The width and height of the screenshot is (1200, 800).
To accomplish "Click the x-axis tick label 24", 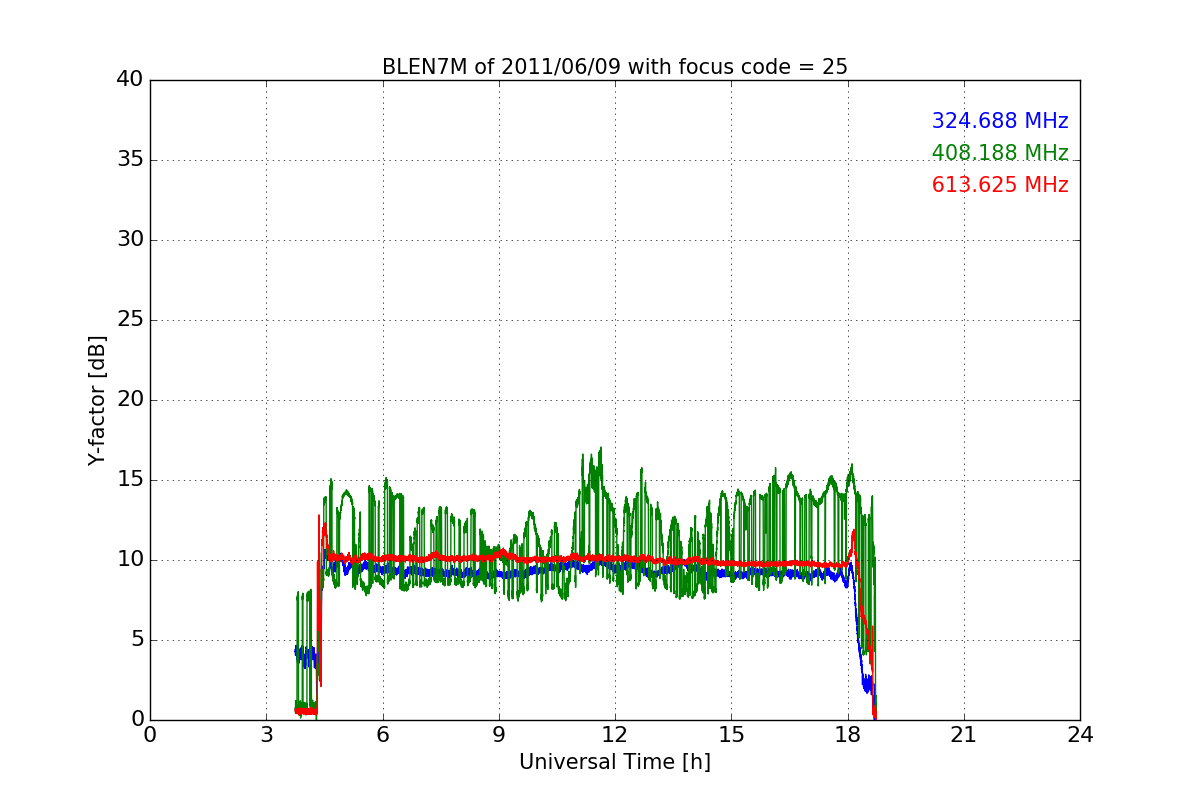I will point(1080,735).
